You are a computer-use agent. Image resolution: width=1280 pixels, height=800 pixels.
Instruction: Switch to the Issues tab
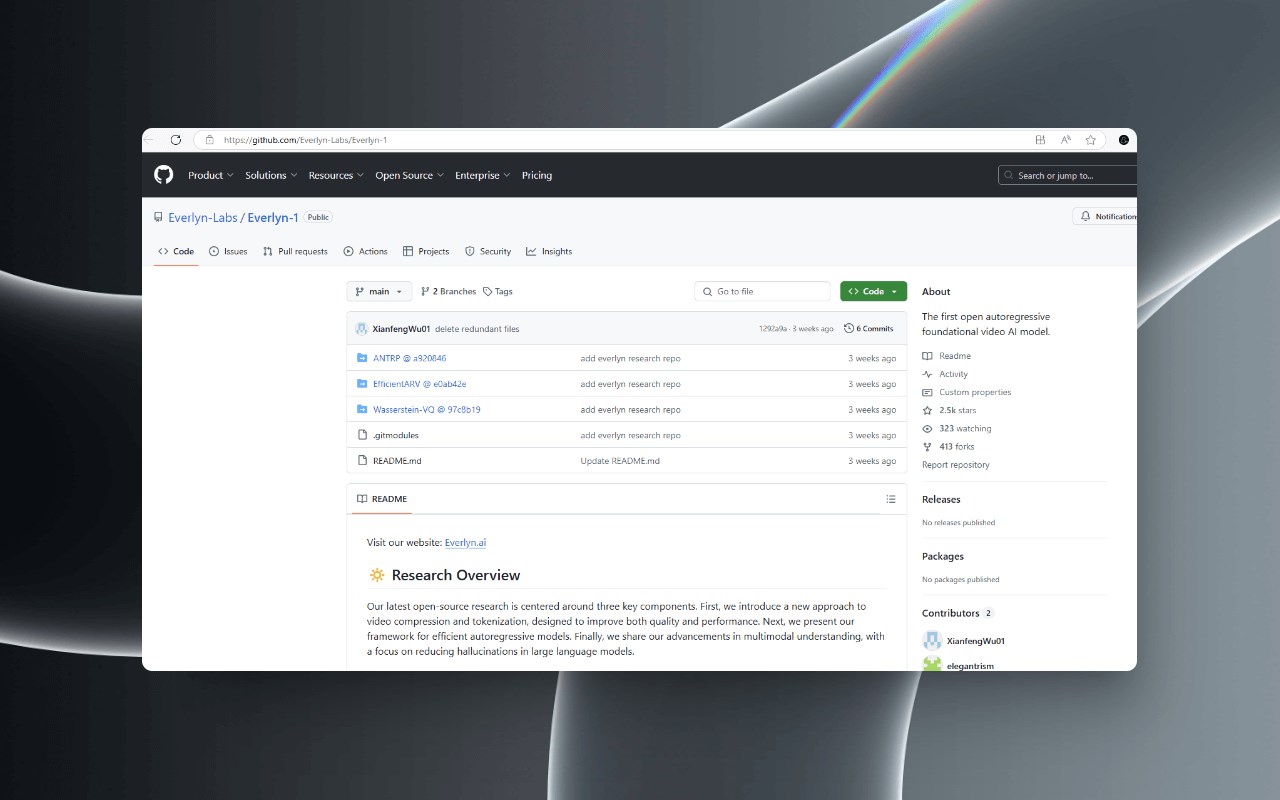(x=228, y=251)
